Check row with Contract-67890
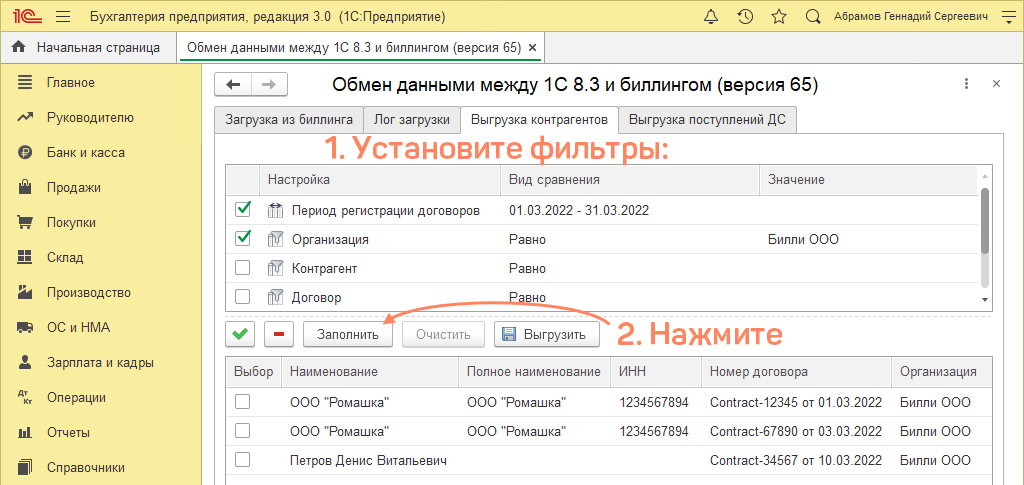This screenshot has width=1024, height=485. (x=242, y=431)
